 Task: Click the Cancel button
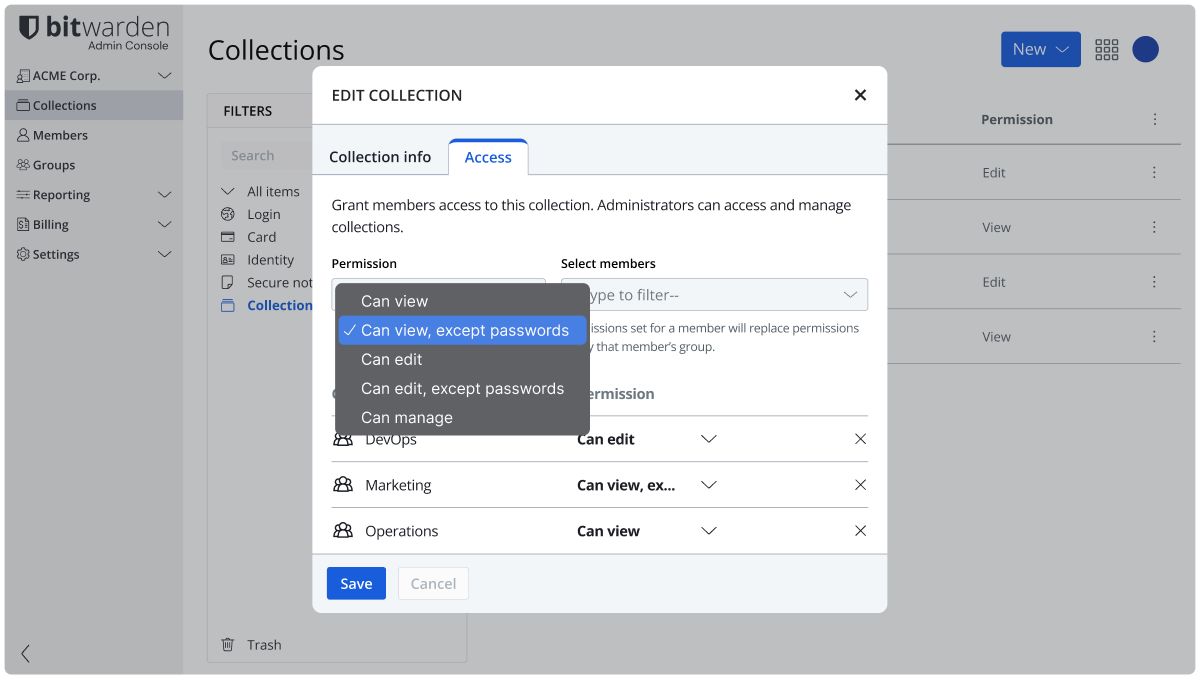(433, 584)
